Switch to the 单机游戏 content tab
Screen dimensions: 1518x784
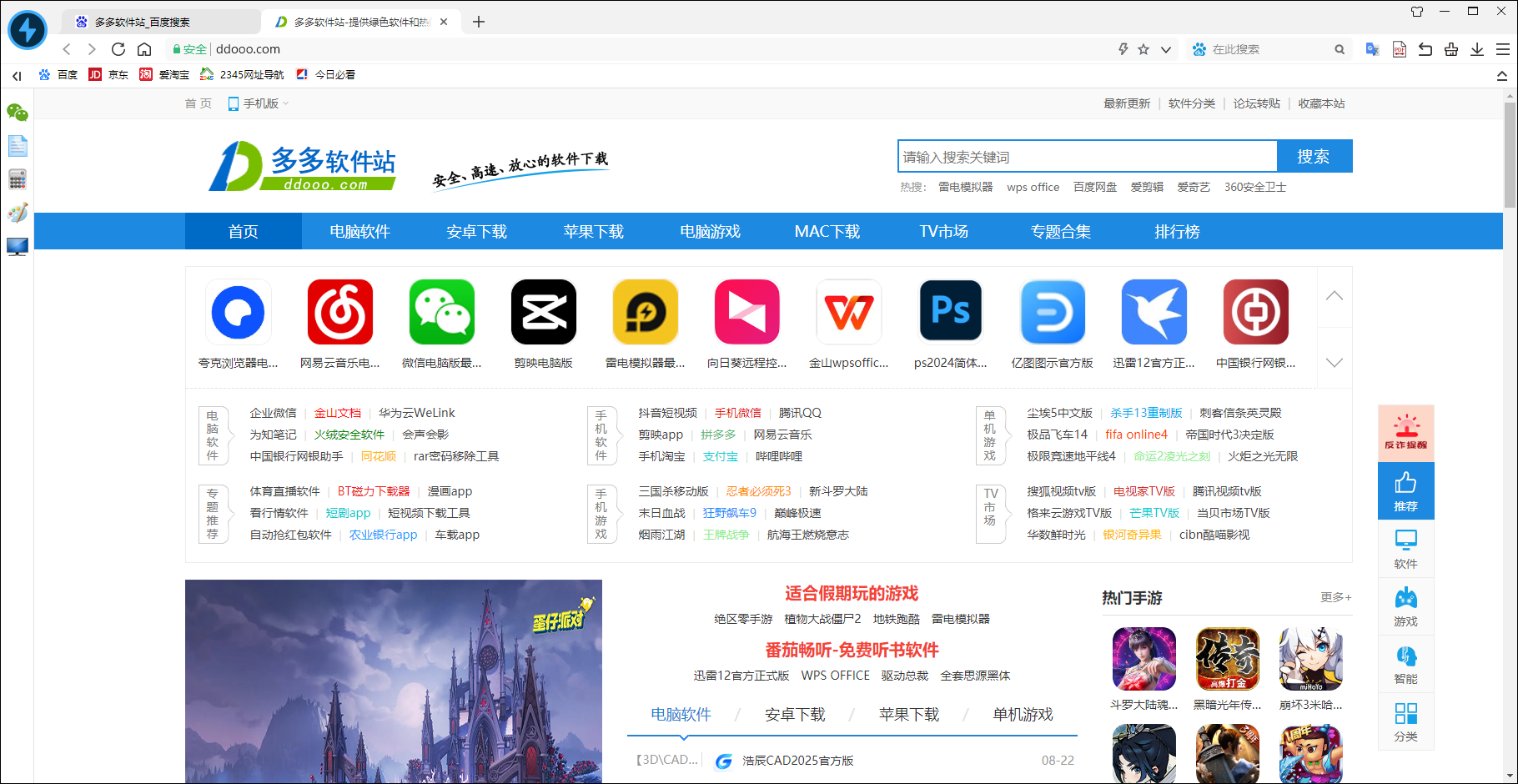1023,714
